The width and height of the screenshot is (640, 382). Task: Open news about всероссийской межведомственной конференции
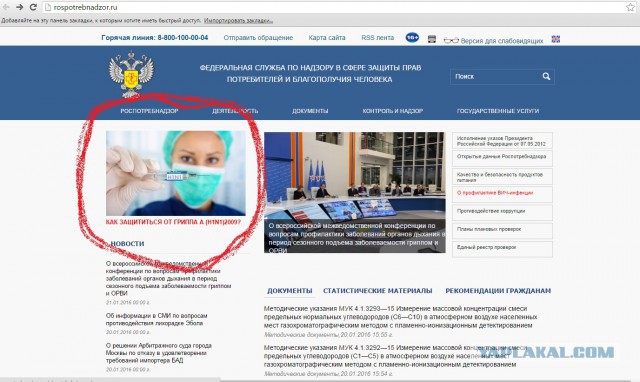168,278
